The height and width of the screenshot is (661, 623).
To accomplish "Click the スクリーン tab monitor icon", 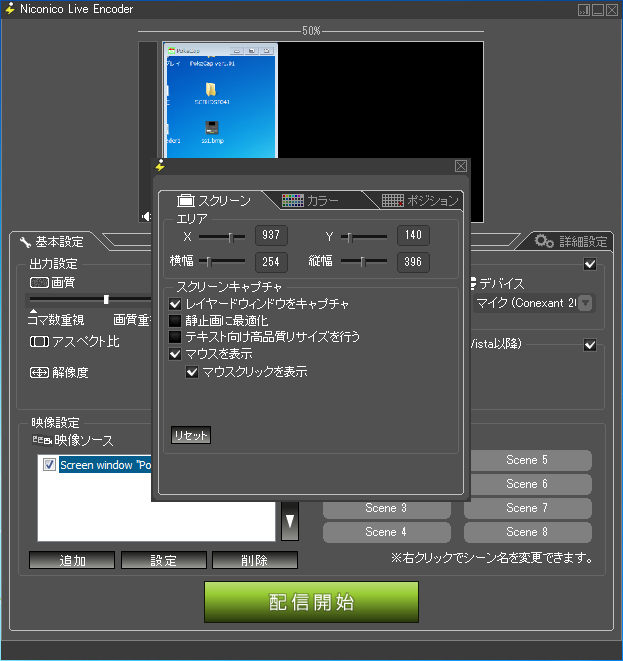I will click(185, 201).
